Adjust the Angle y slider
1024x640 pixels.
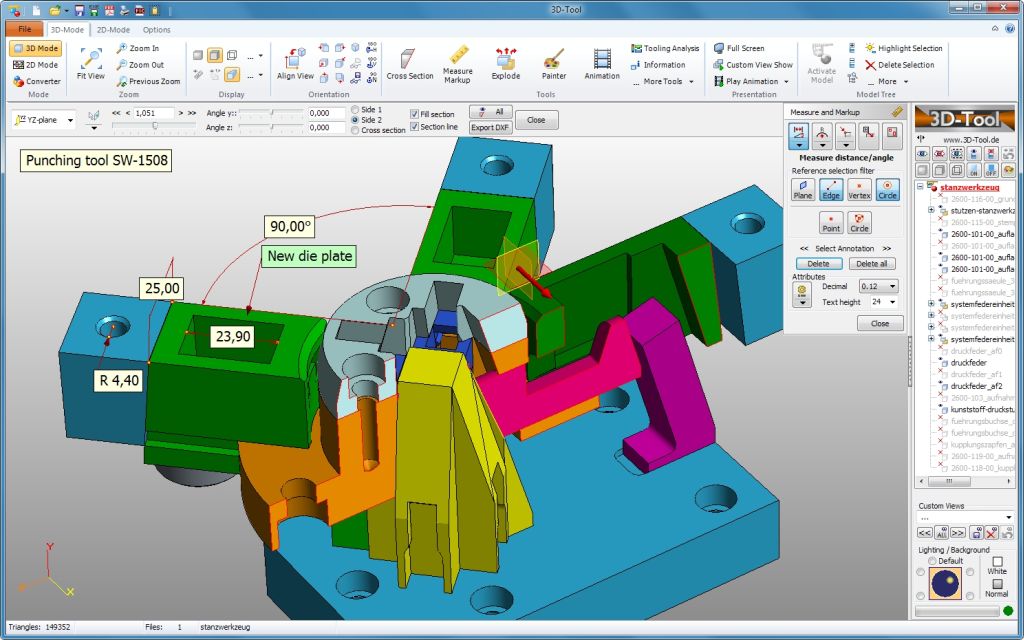(x=270, y=114)
